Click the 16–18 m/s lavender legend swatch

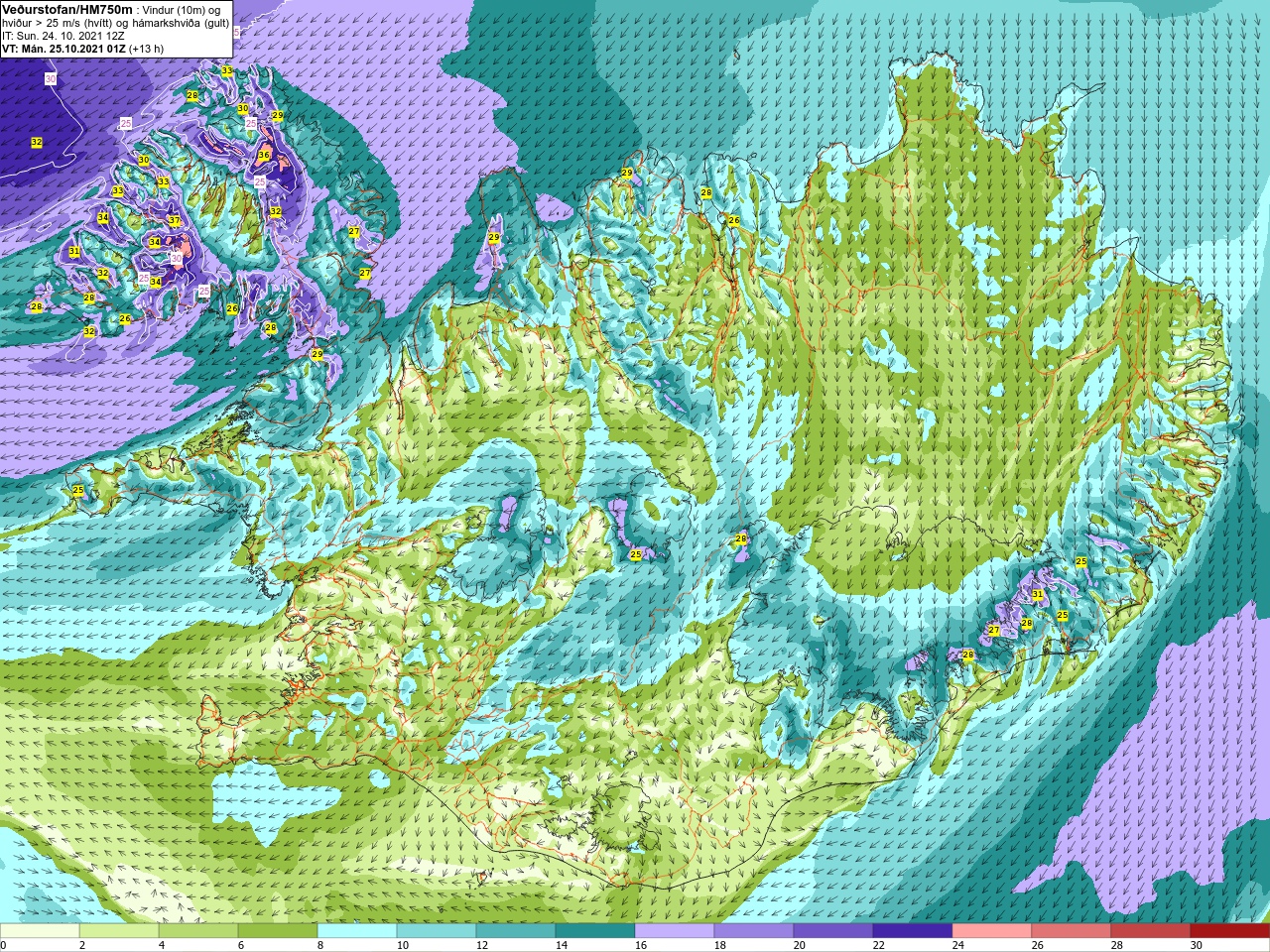coord(675,931)
